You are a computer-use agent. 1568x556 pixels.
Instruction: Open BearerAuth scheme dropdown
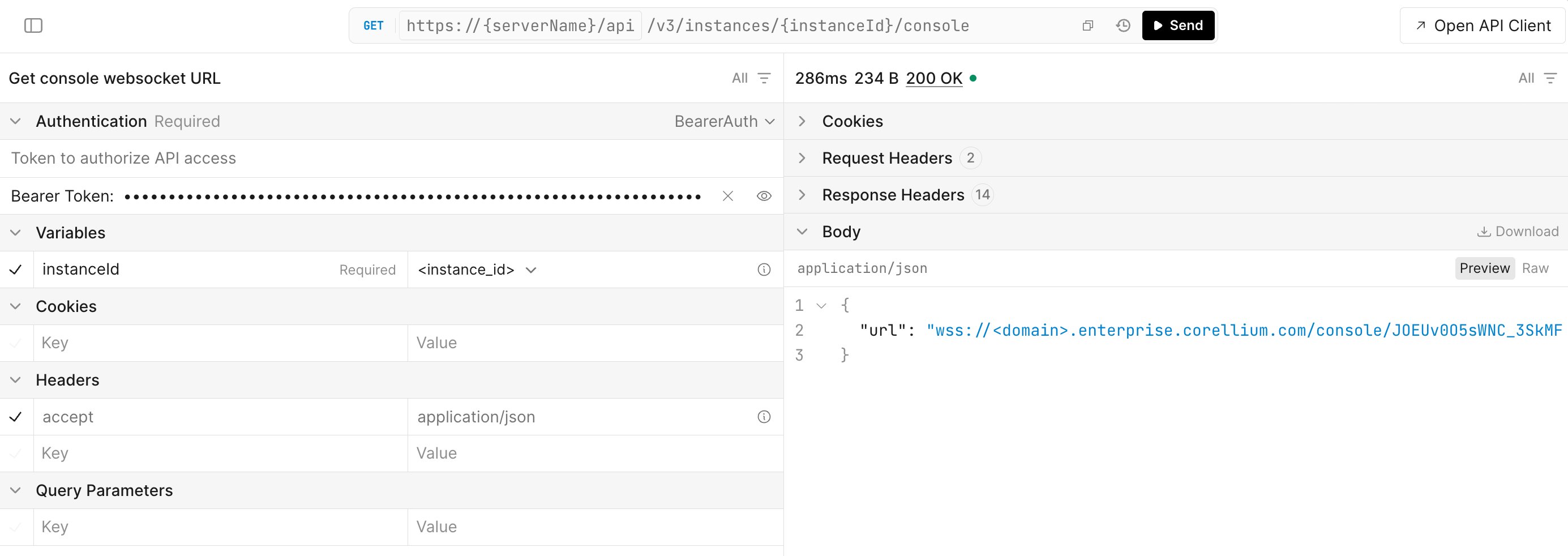click(x=725, y=121)
